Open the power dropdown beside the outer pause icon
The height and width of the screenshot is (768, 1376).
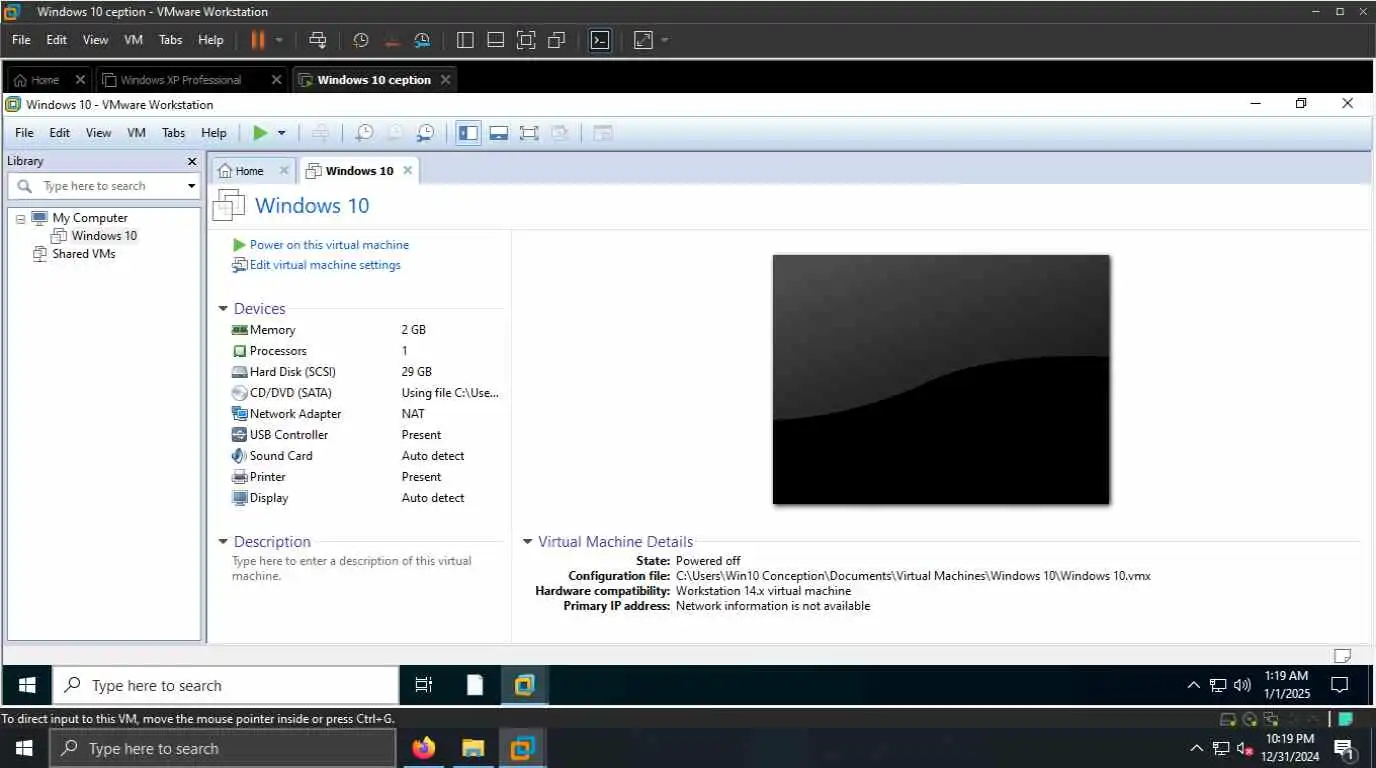tap(279, 40)
